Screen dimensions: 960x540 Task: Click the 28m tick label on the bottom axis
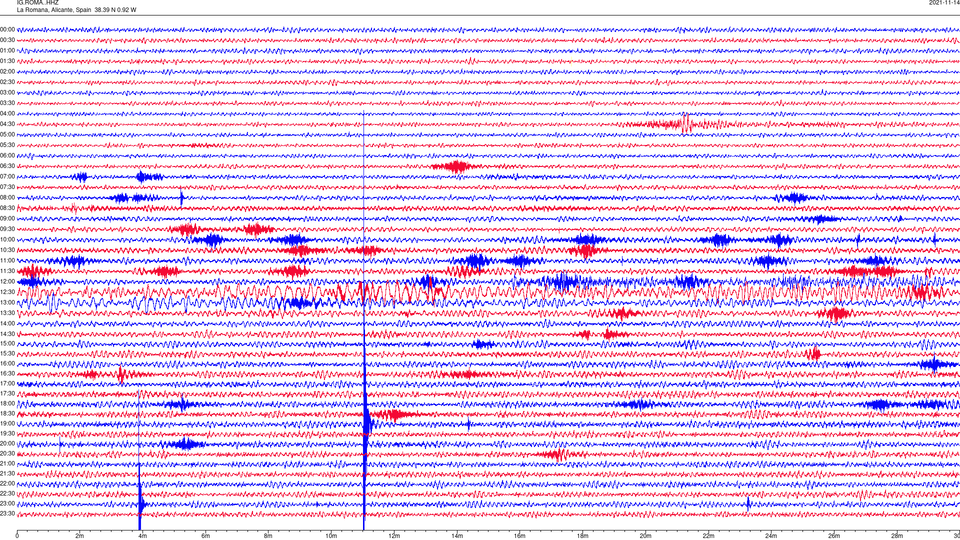click(x=897, y=536)
